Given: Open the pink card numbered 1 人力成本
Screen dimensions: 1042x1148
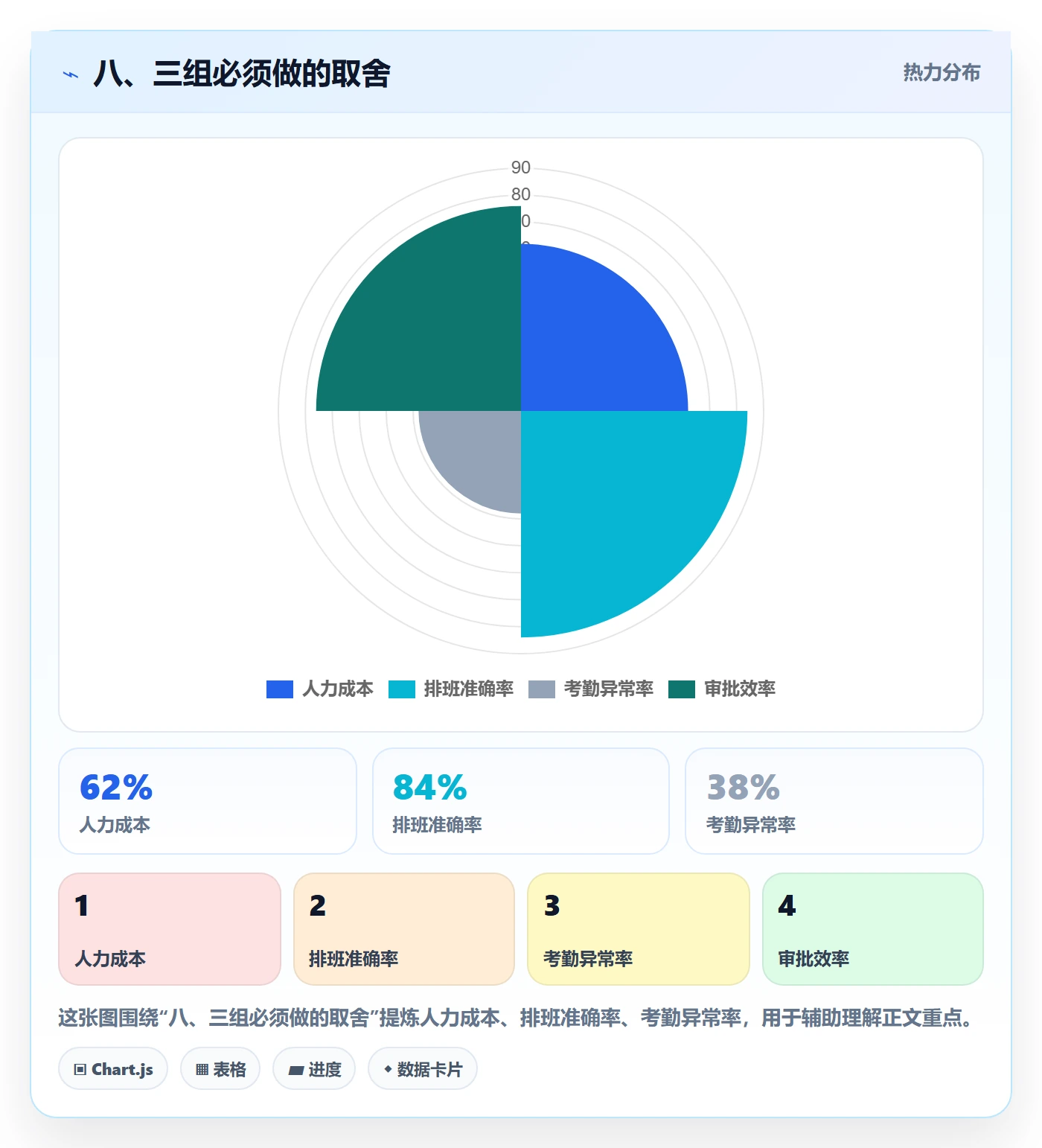Looking at the screenshot, I should point(170,929).
